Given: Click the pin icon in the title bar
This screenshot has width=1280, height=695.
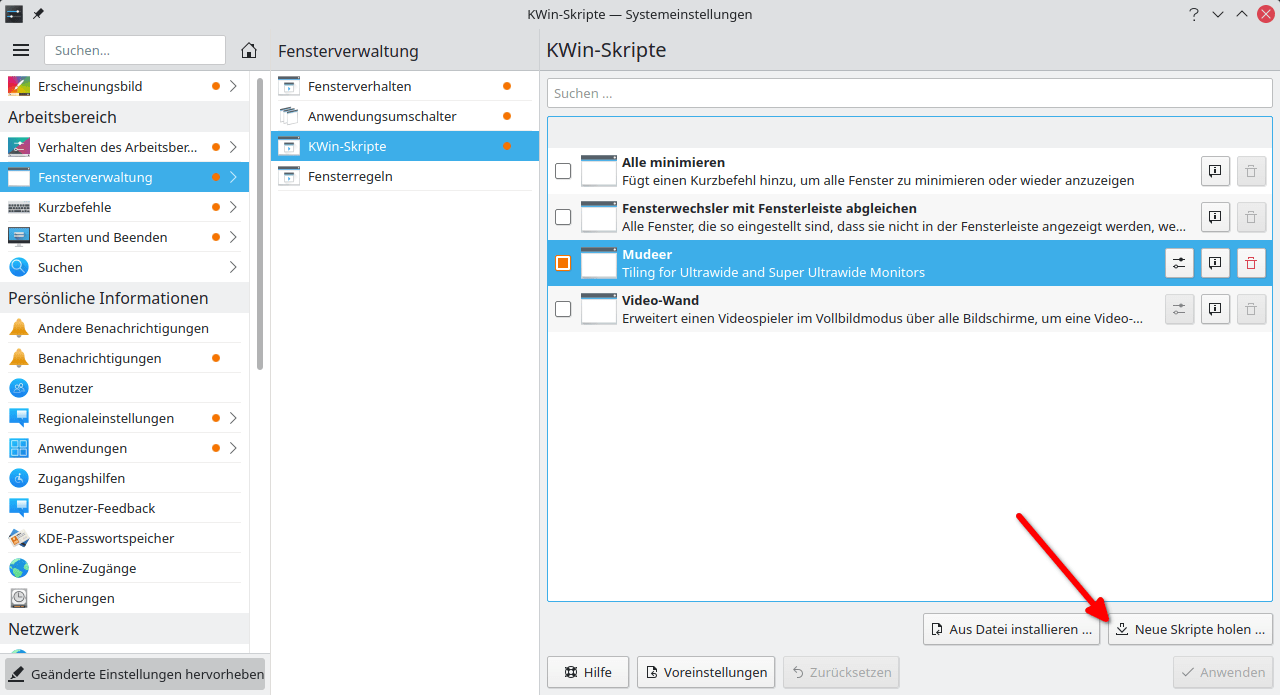Looking at the screenshot, I should pyautogui.click(x=38, y=14).
